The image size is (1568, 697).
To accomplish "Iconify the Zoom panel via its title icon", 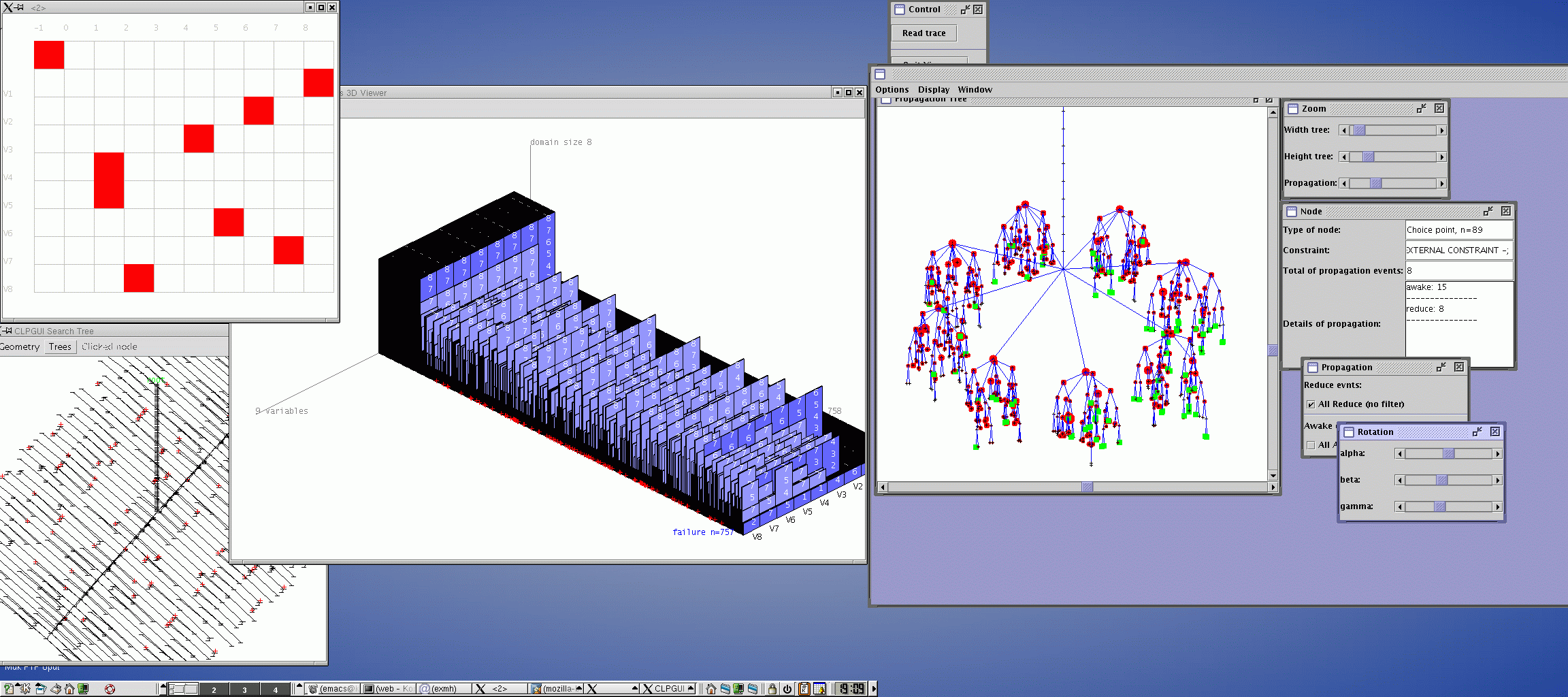I will coord(1421,109).
